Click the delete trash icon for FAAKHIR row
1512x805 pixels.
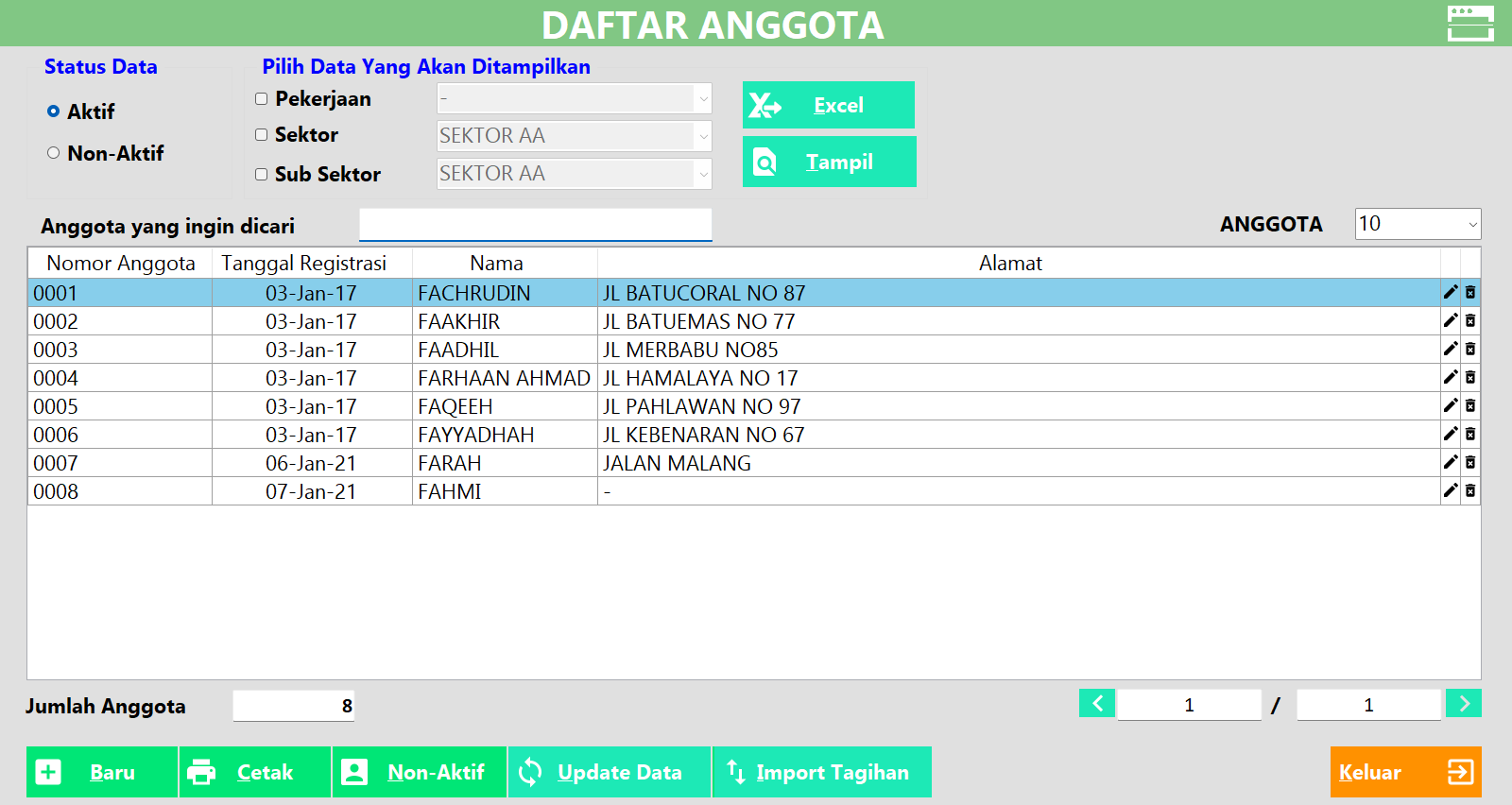[1470, 321]
